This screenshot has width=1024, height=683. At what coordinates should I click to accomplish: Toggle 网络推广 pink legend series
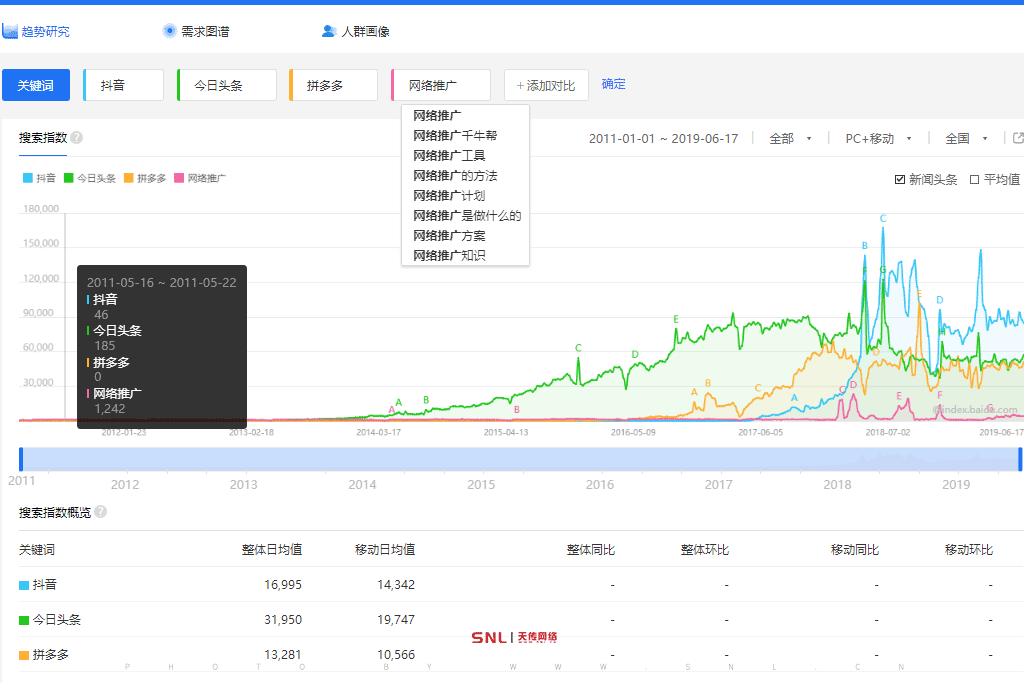[x=180, y=178]
